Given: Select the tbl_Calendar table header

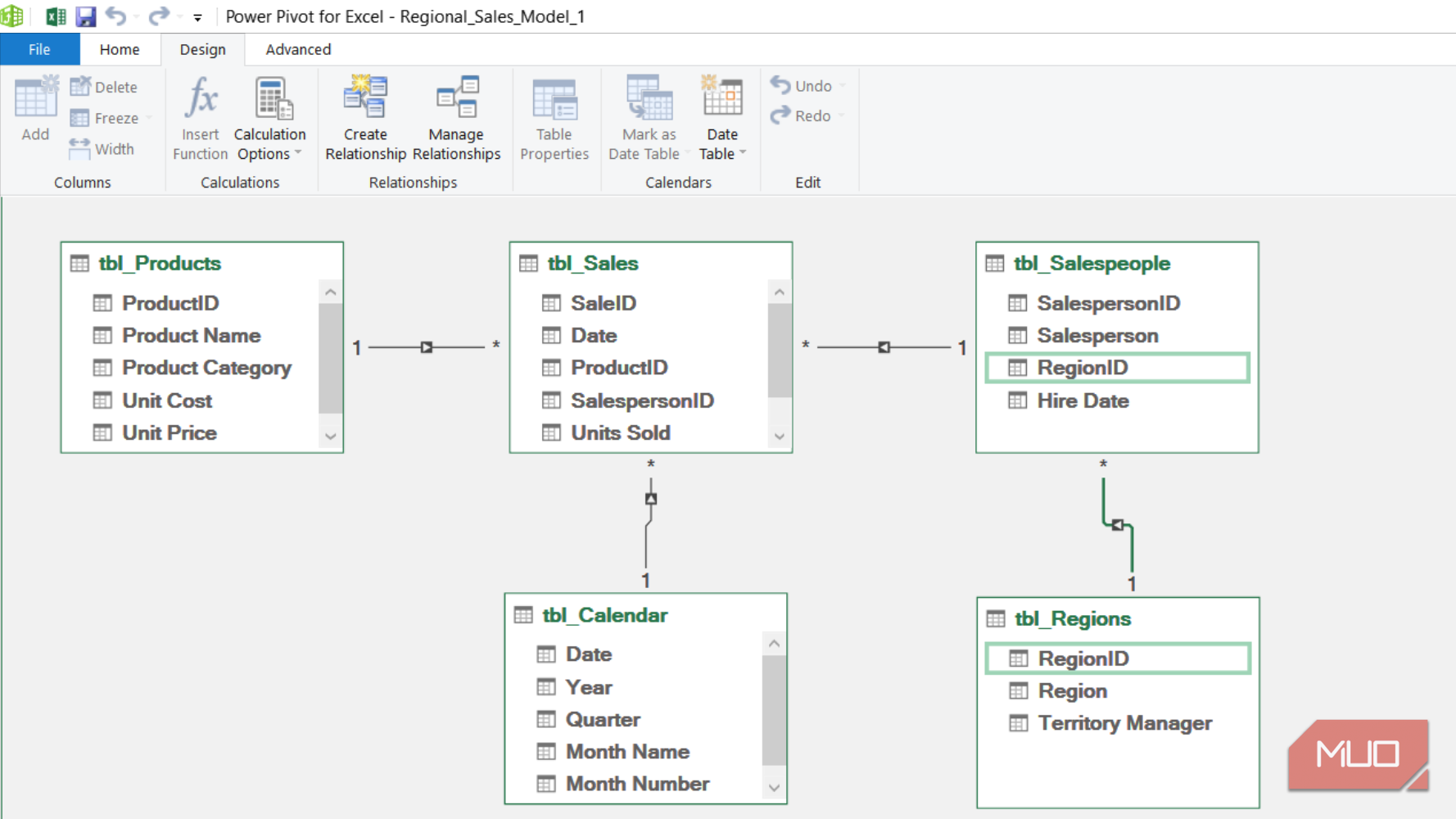Looking at the screenshot, I should coord(604,615).
